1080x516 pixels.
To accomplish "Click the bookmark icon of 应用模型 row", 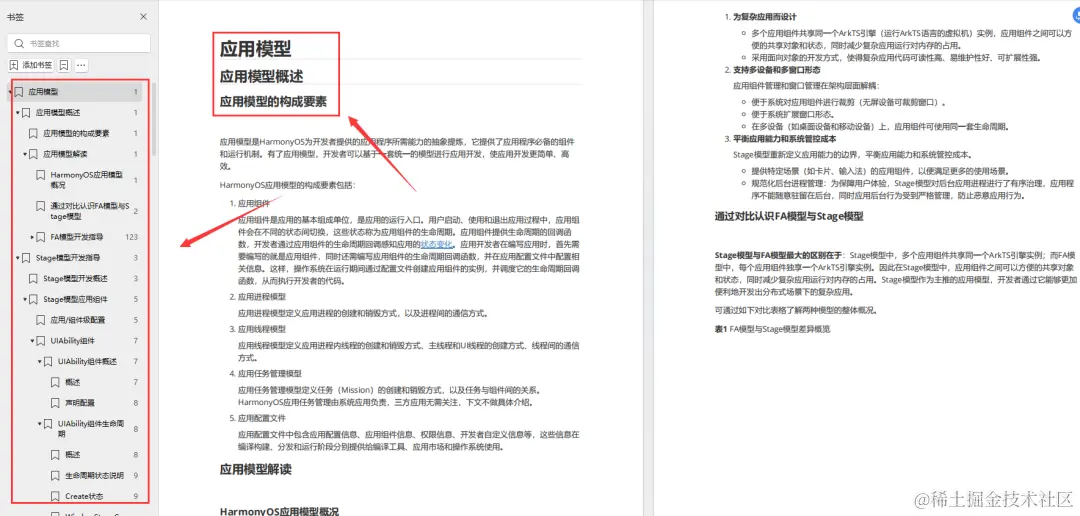I will point(19,92).
